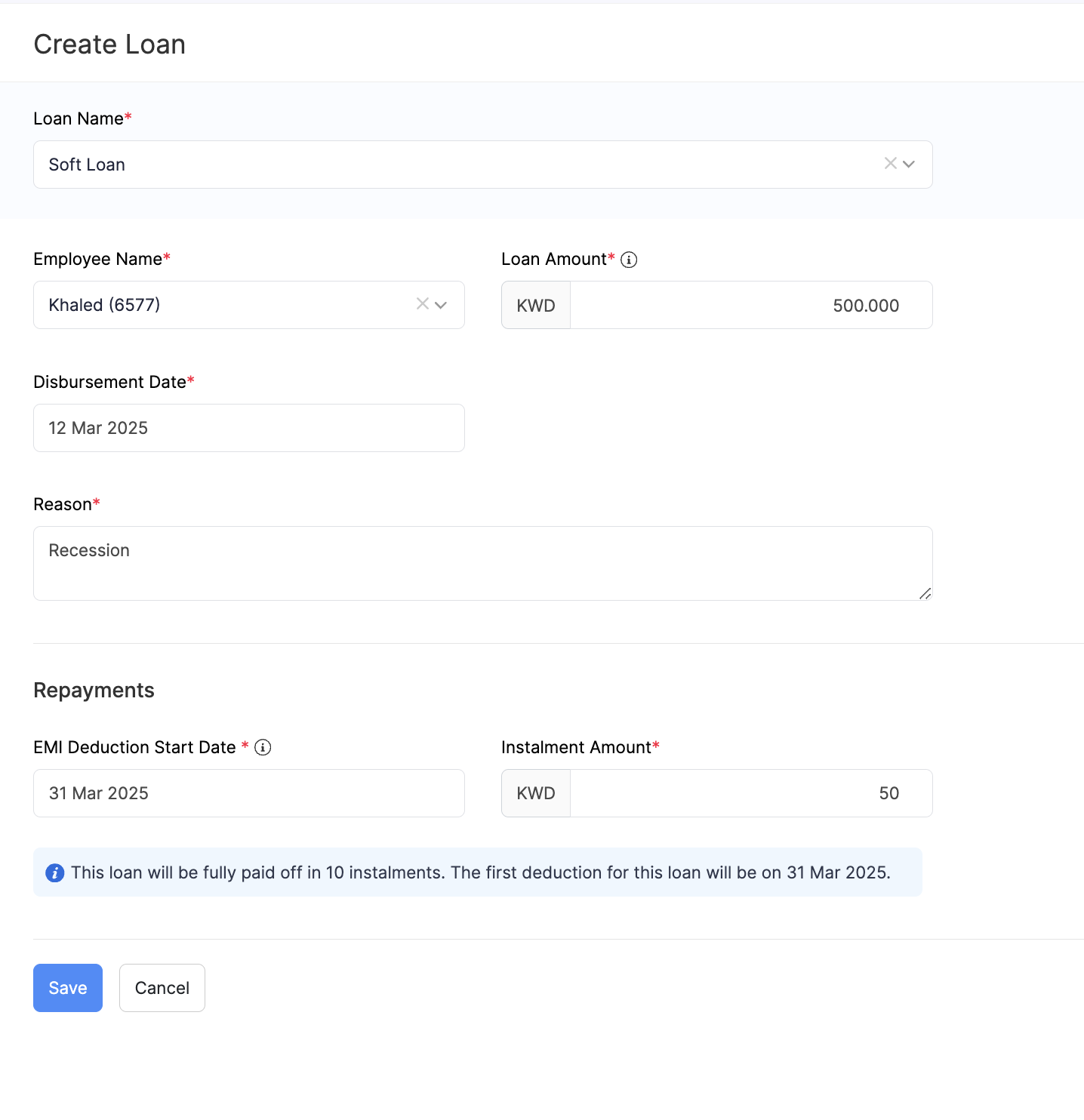Click the KWD prefix beside Loan Amount
The width and height of the screenshot is (1084, 1120).
tap(536, 306)
